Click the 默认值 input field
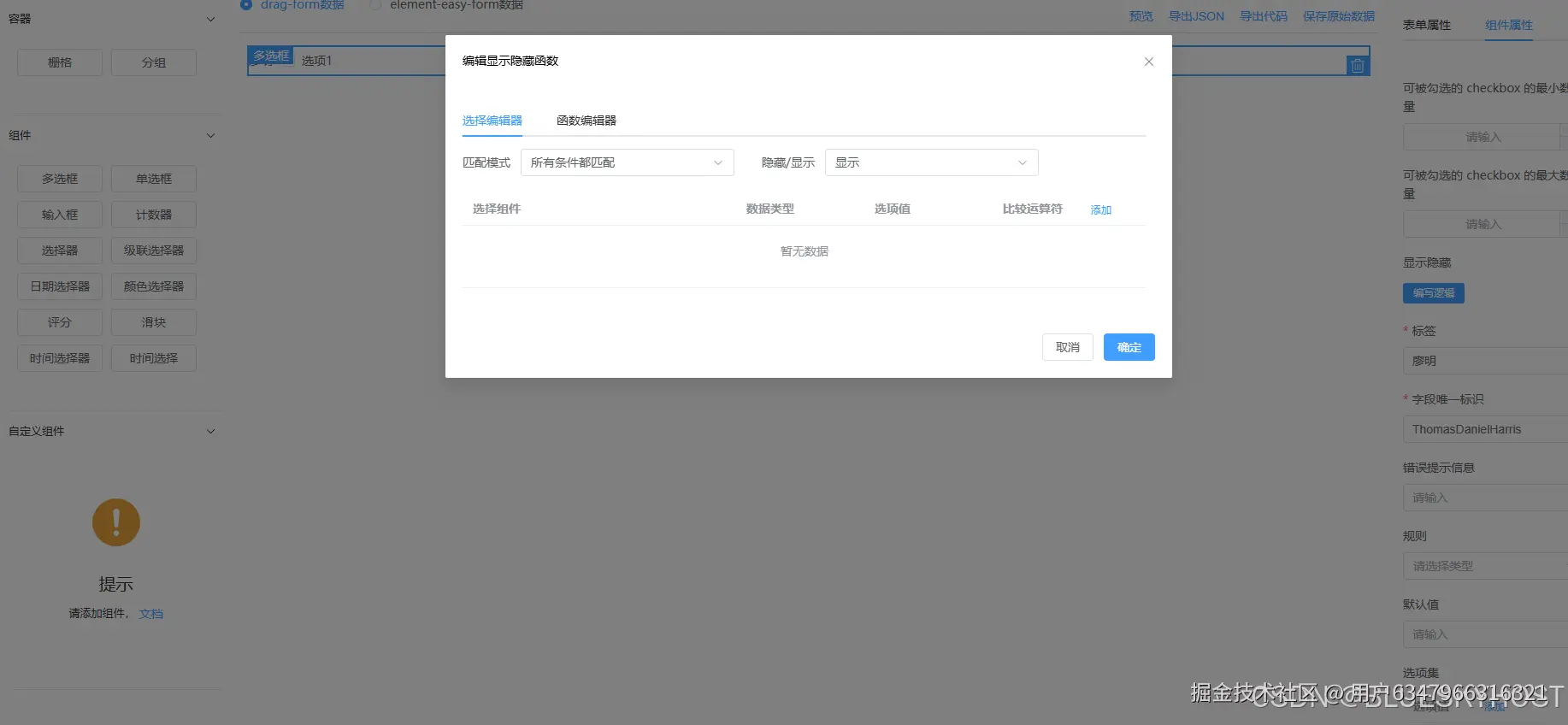Viewport: 1568px width, 725px height. pos(1485,634)
